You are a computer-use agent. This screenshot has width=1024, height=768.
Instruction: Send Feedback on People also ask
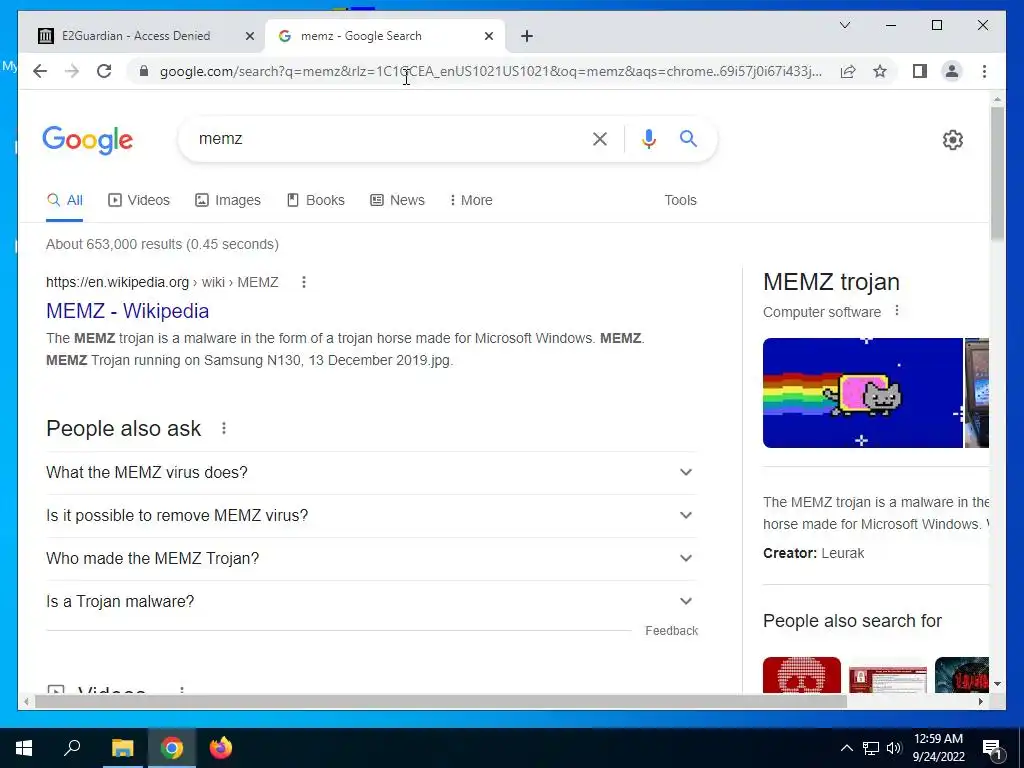pyautogui.click(x=671, y=631)
